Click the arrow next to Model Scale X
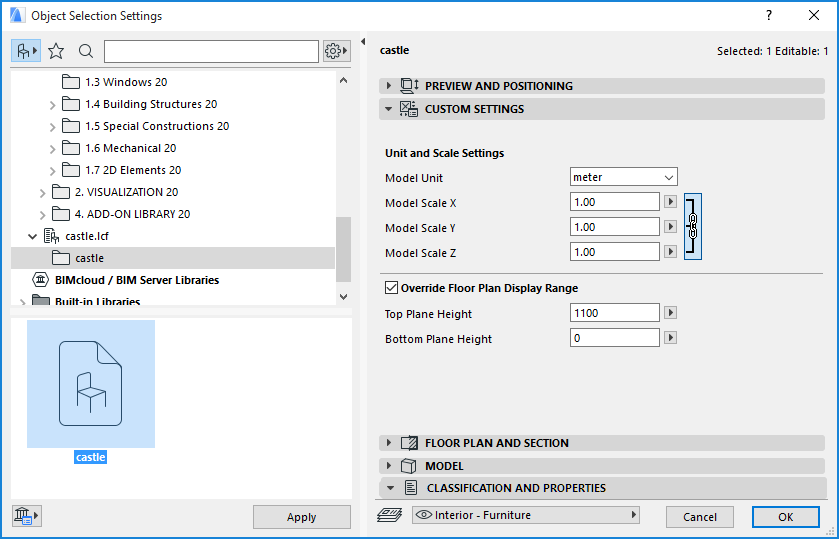839x539 pixels. (x=670, y=202)
